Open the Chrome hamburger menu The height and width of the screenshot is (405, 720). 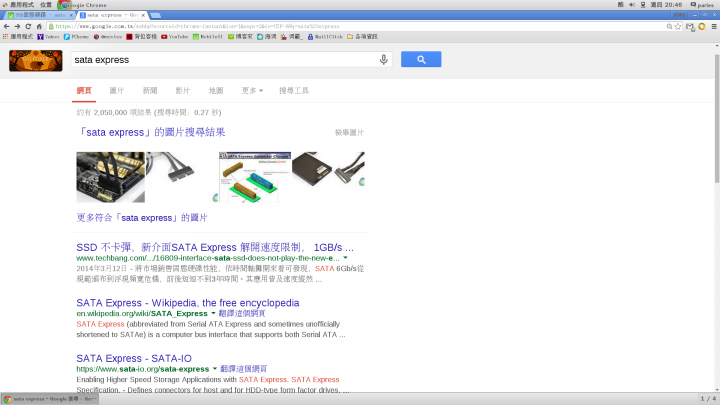[714, 27]
